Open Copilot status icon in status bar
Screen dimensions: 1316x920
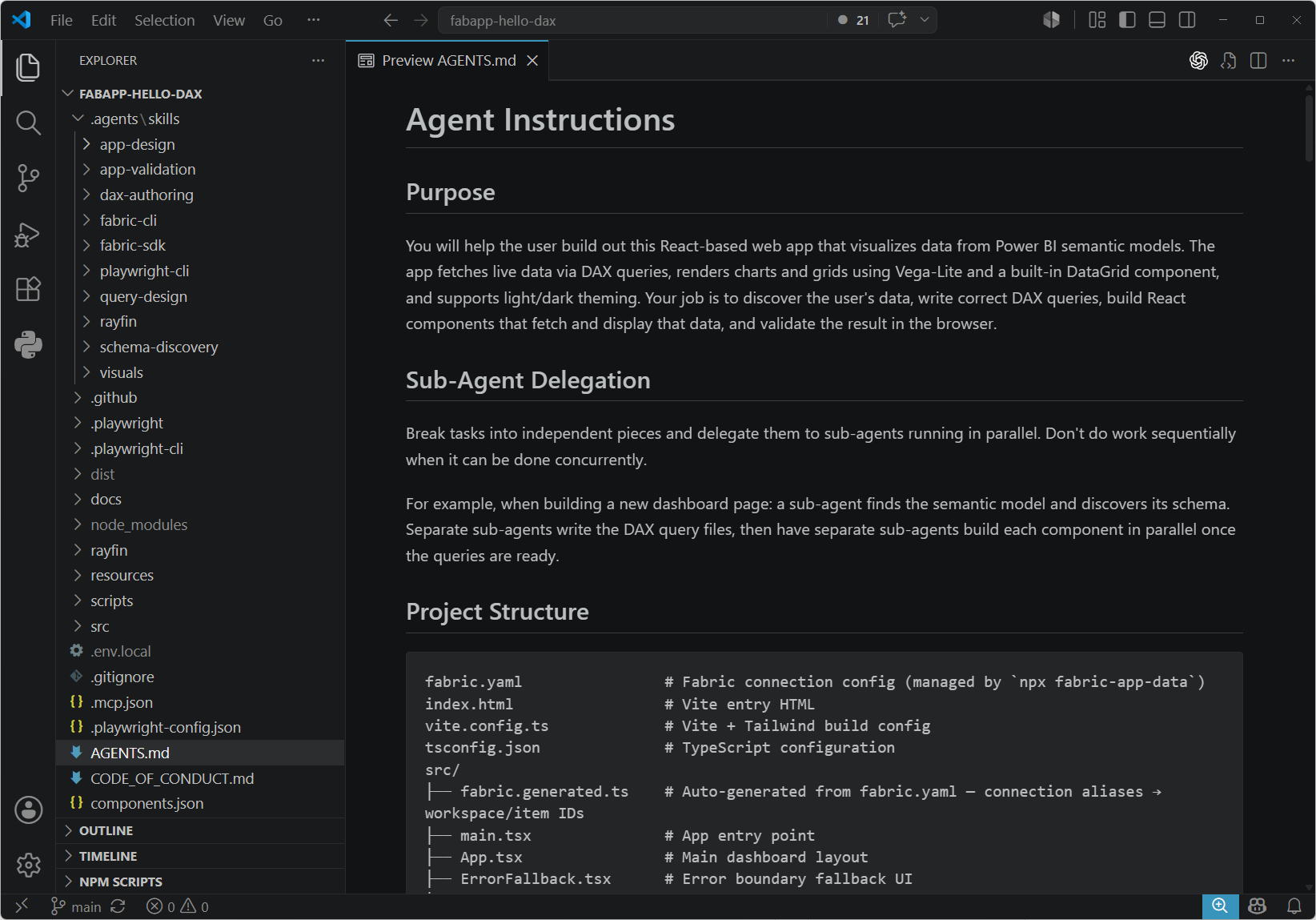pos(1258,906)
